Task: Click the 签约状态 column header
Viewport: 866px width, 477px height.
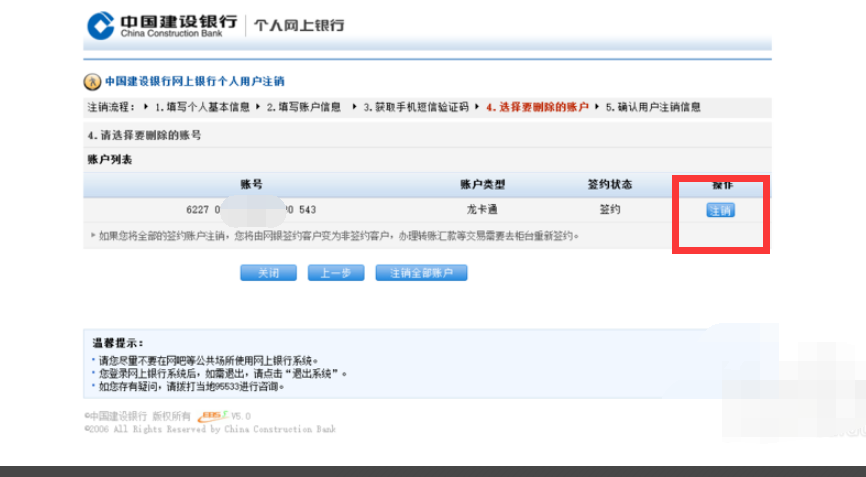Action: 609,185
